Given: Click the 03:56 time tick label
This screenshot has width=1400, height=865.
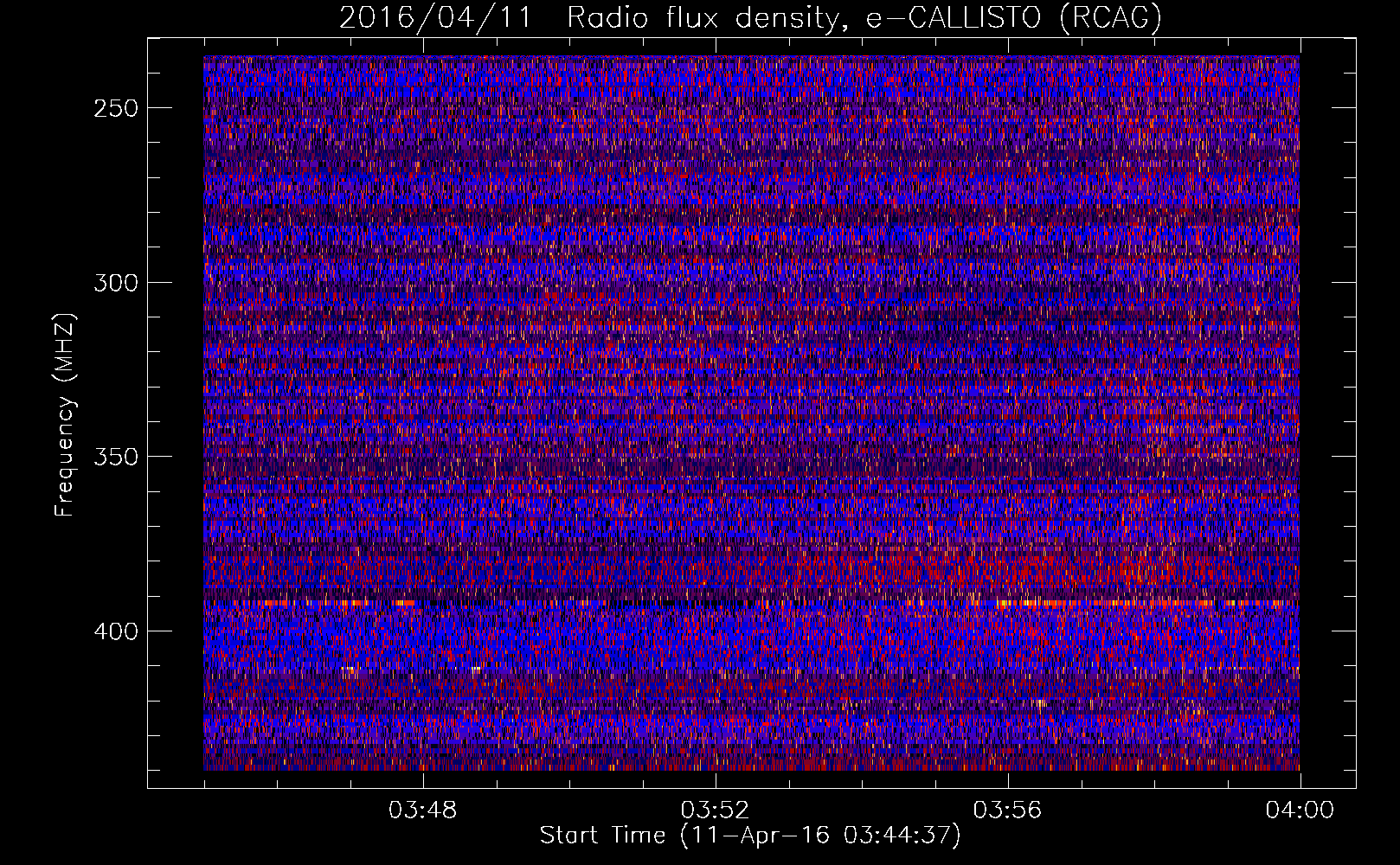Looking at the screenshot, I should tap(1007, 811).
